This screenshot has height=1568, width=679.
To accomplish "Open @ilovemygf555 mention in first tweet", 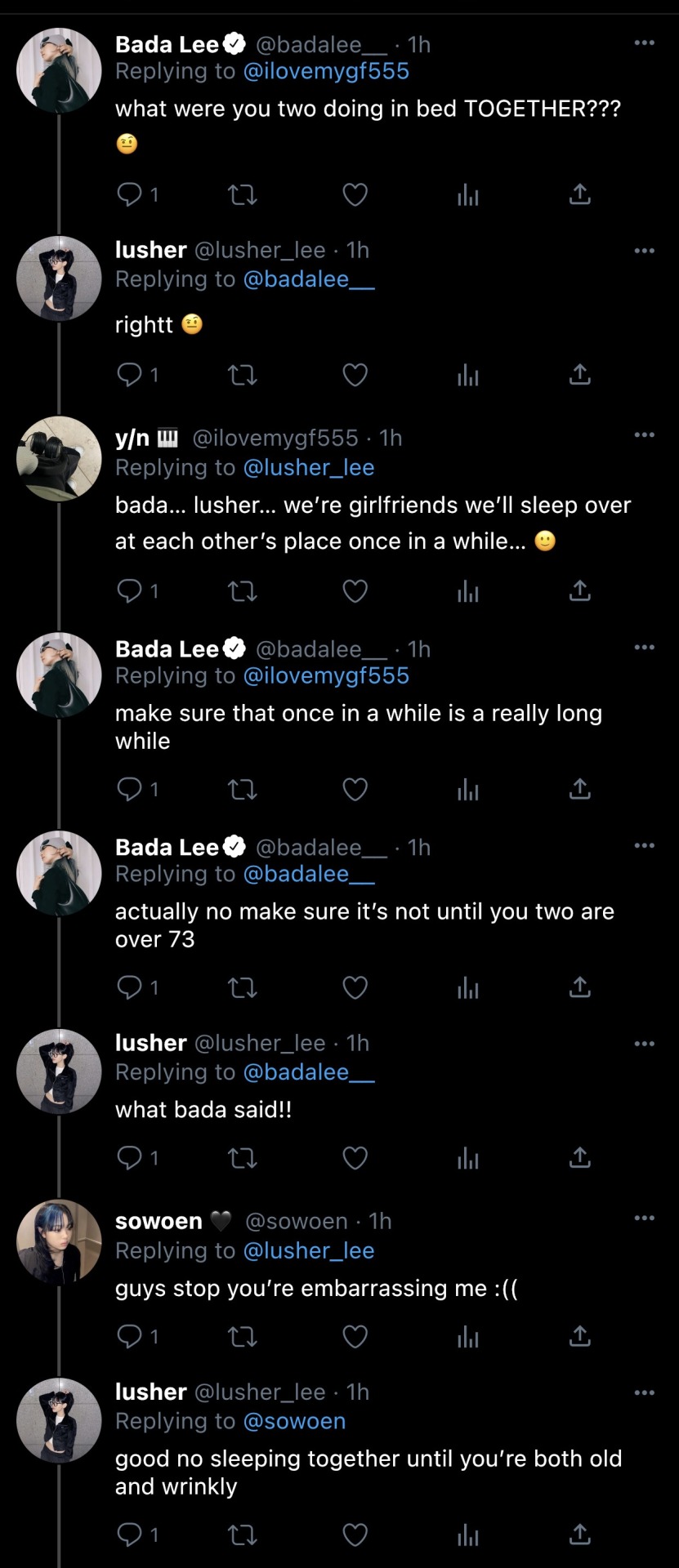I will pyautogui.click(x=326, y=72).
